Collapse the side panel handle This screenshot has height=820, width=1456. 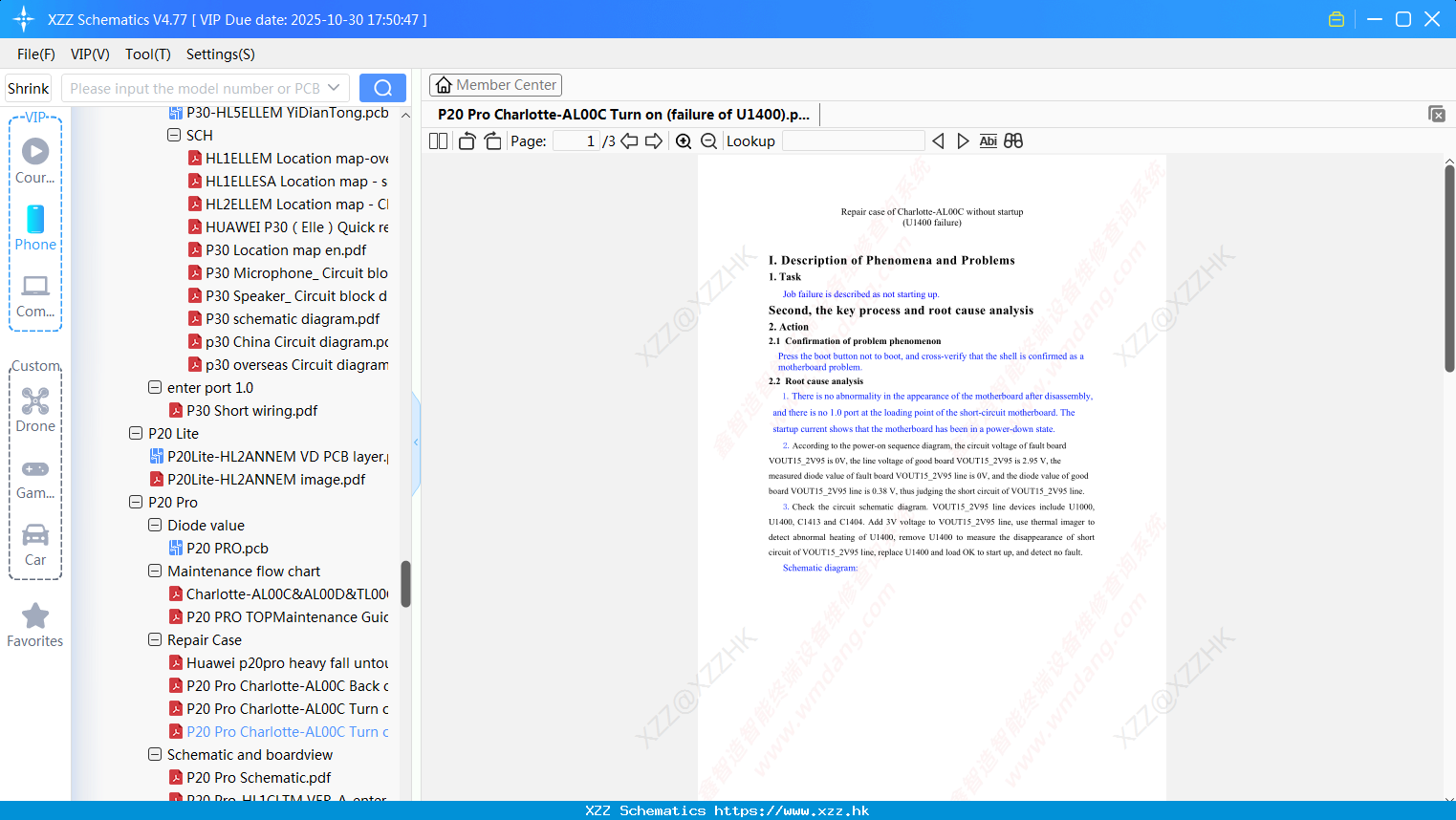(416, 442)
